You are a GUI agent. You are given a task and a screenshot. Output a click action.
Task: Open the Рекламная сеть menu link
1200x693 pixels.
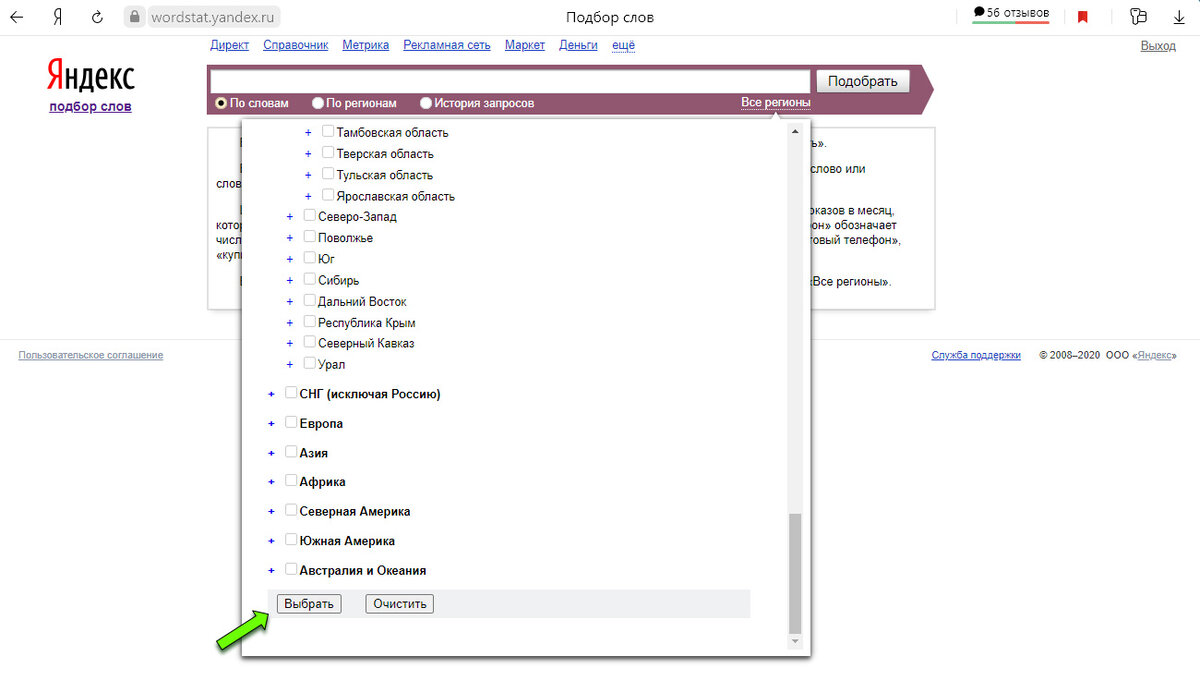coord(447,45)
